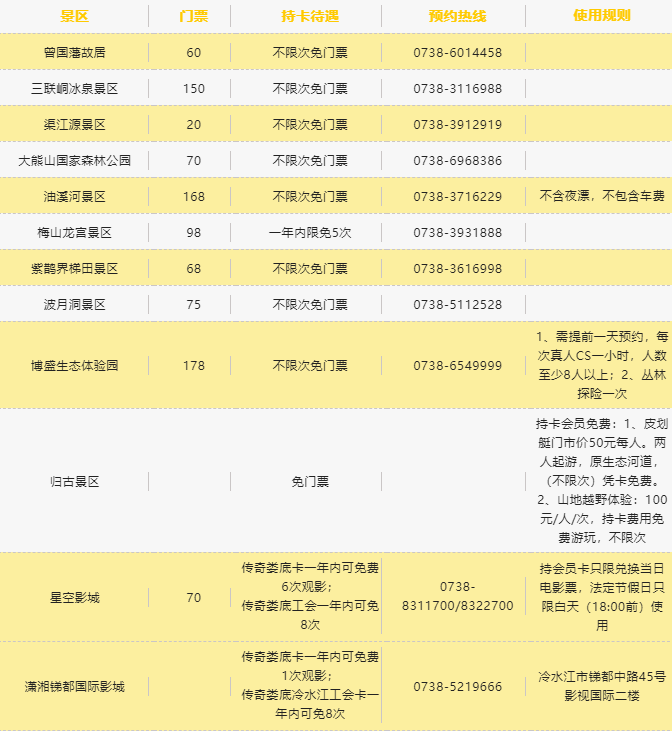This screenshot has height=731, width=672.
Task: Click the 不含夜漂，不包含车费 rule
Action: (x=602, y=195)
